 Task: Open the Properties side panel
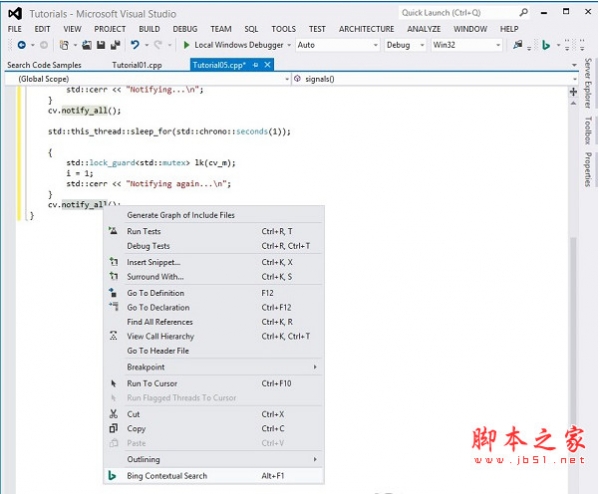pyautogui.click(x=588, y=170)
